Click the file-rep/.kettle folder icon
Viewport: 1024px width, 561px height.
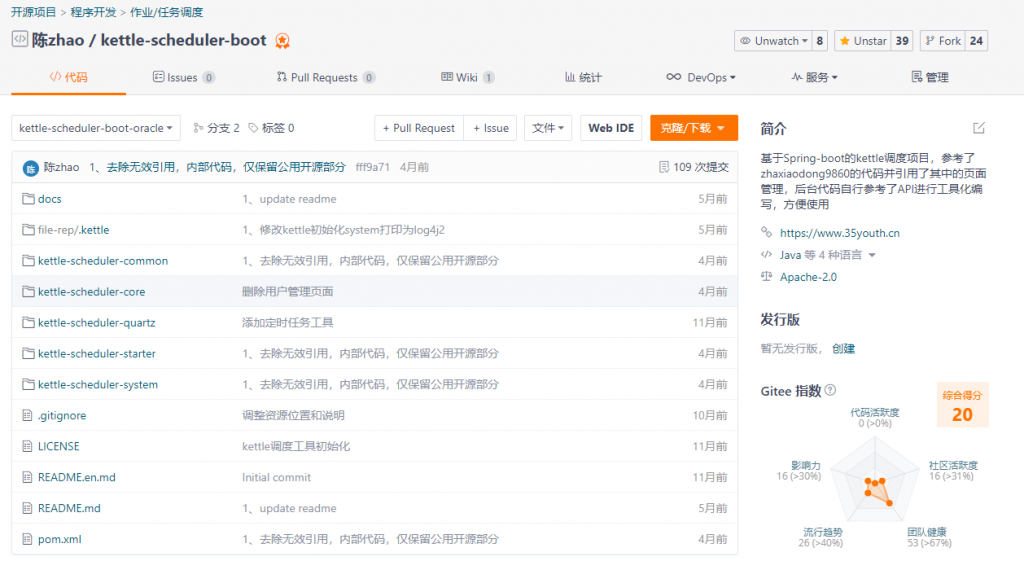(28, 230)
